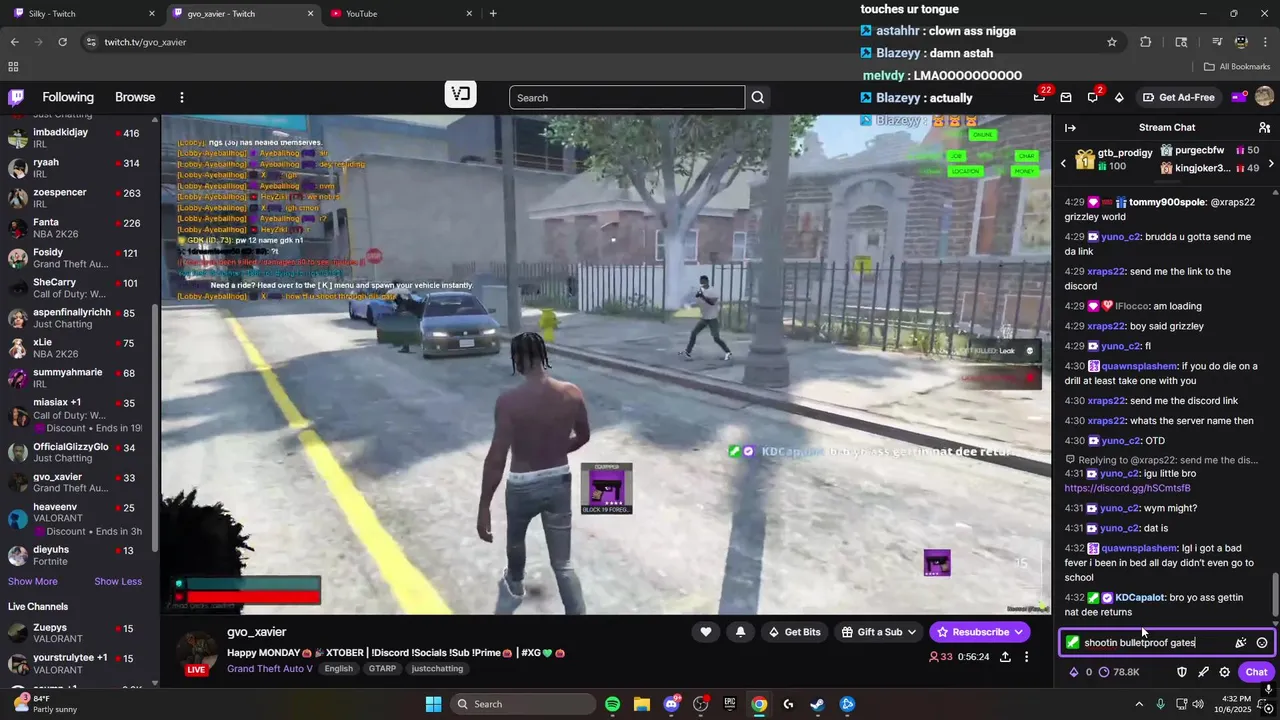Show previous gift leaderboard arrow
The width and height of the screenshot is (1280, 720).
click(1063, 163)
